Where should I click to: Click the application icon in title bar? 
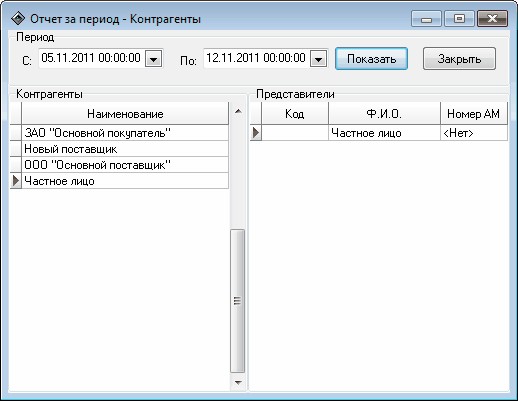(17, 19)
